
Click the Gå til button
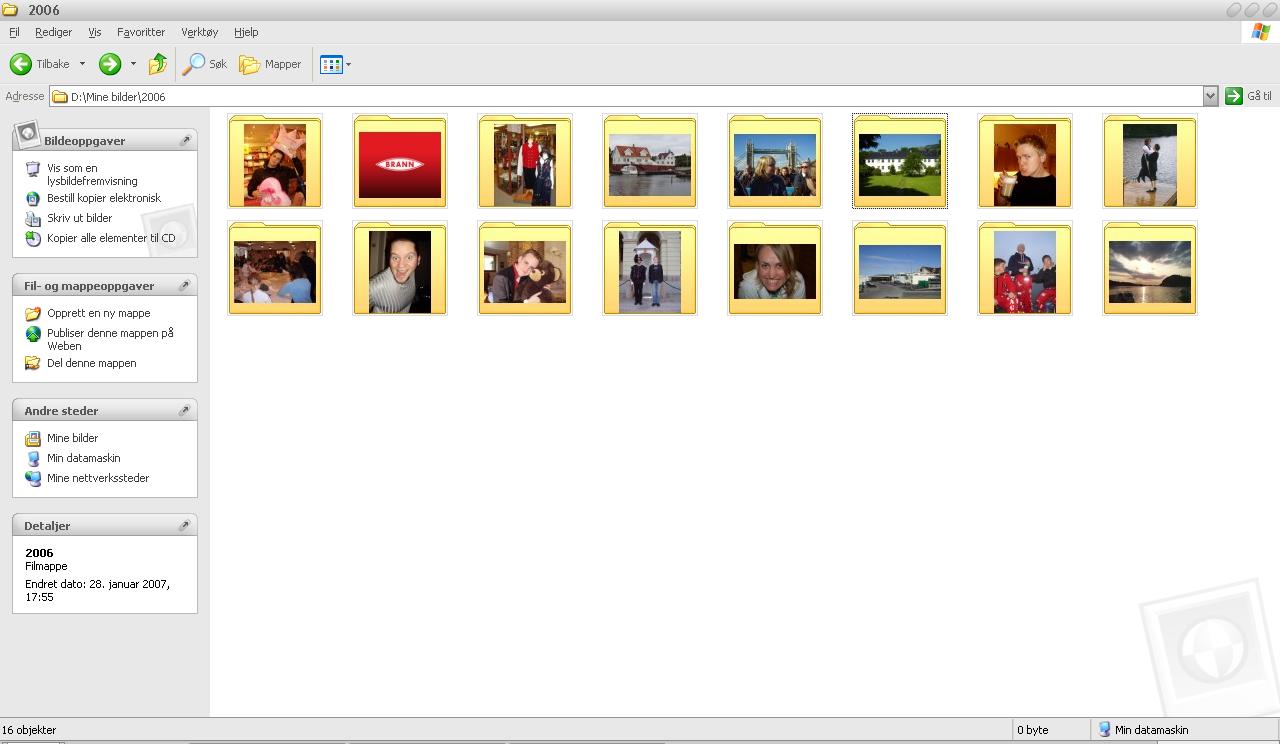(x=1248, y=96)
